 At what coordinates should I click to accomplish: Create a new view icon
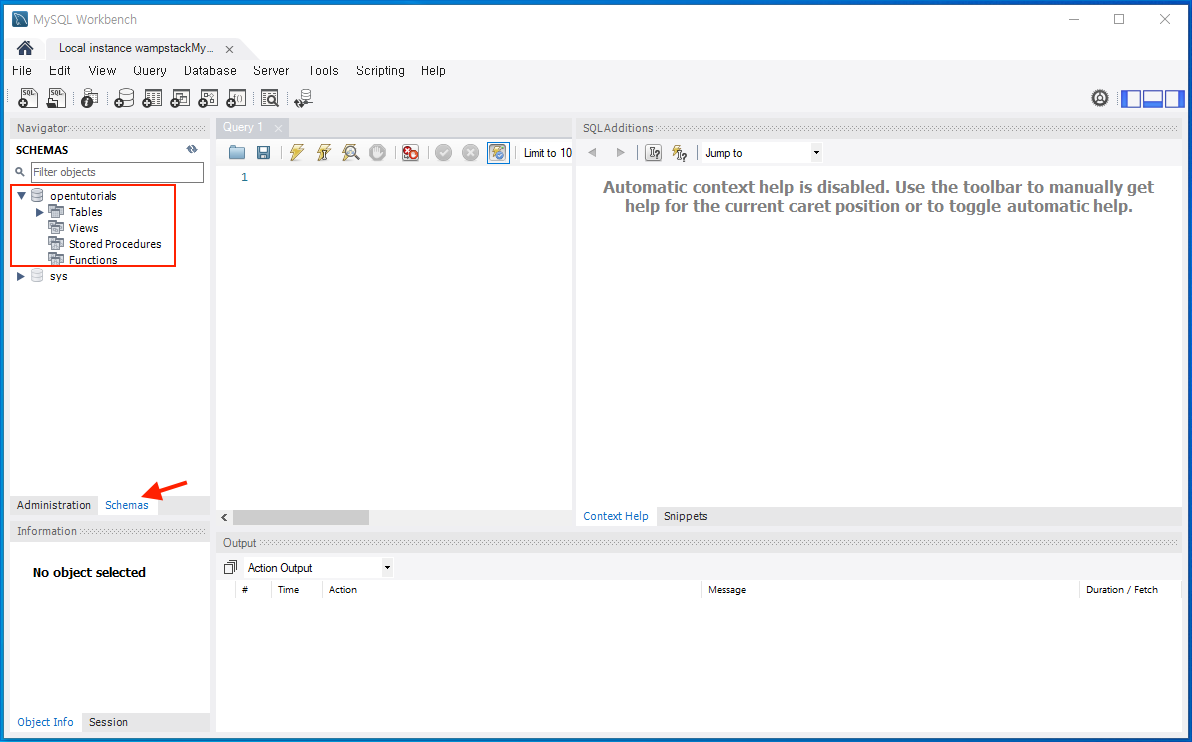pyautogui.click(x=180, y=98)
